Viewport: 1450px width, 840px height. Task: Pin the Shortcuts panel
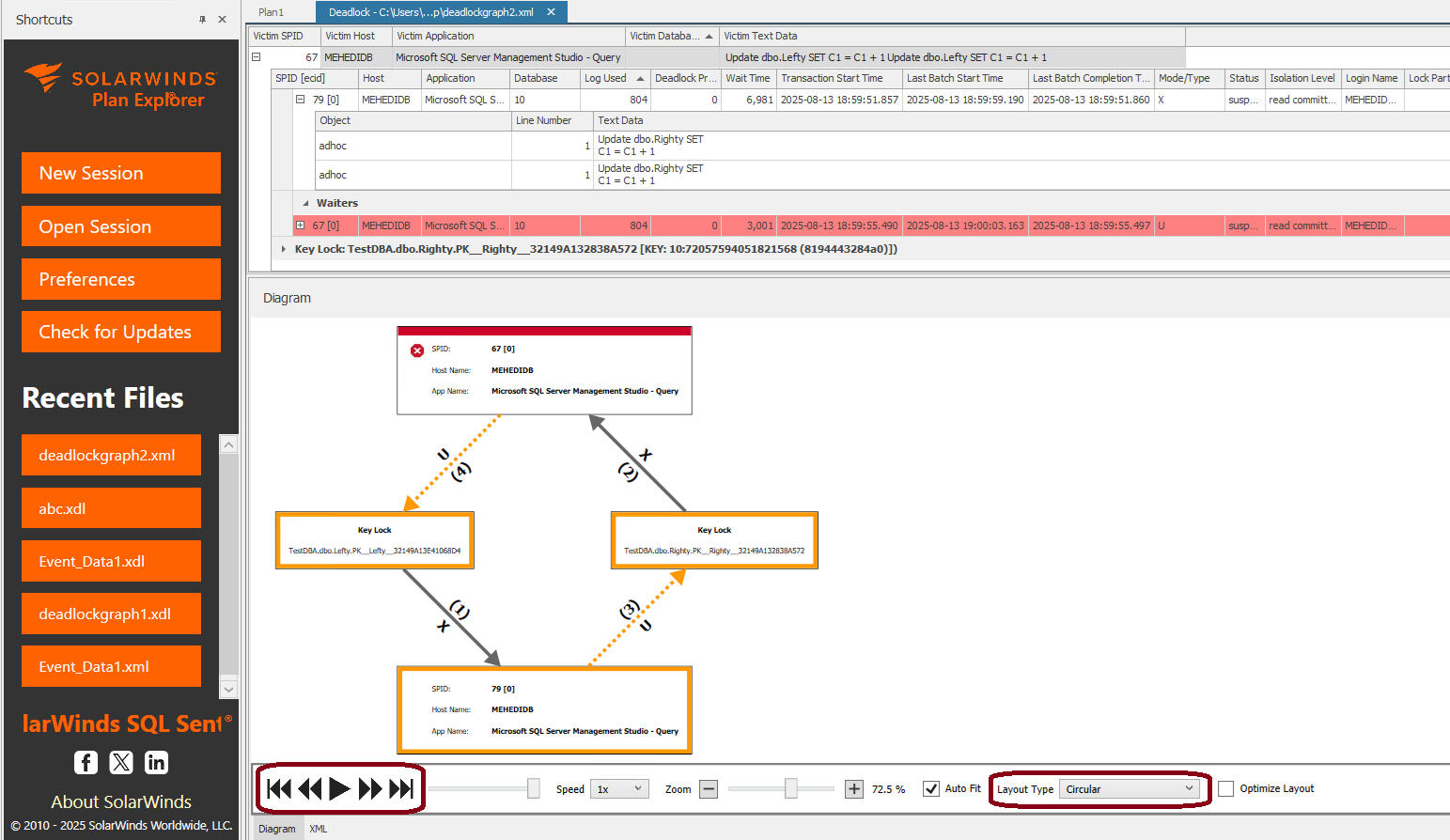click(x=202, y=20)
